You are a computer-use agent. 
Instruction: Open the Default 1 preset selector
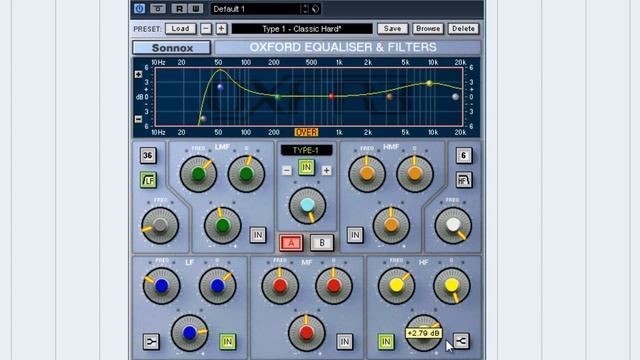click(x=256, y=9)
